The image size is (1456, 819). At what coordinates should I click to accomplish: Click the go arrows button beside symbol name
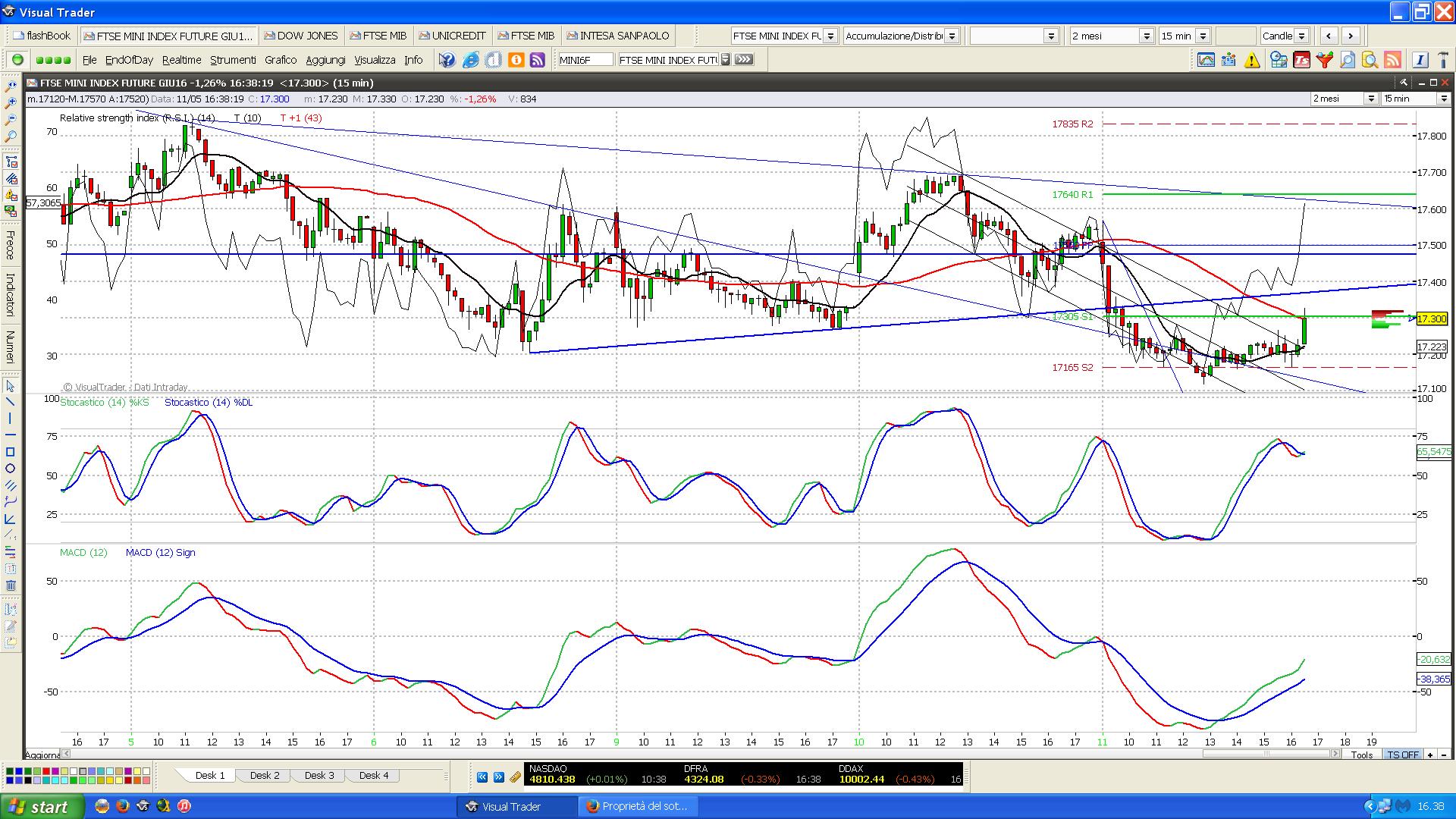(744, 59)
